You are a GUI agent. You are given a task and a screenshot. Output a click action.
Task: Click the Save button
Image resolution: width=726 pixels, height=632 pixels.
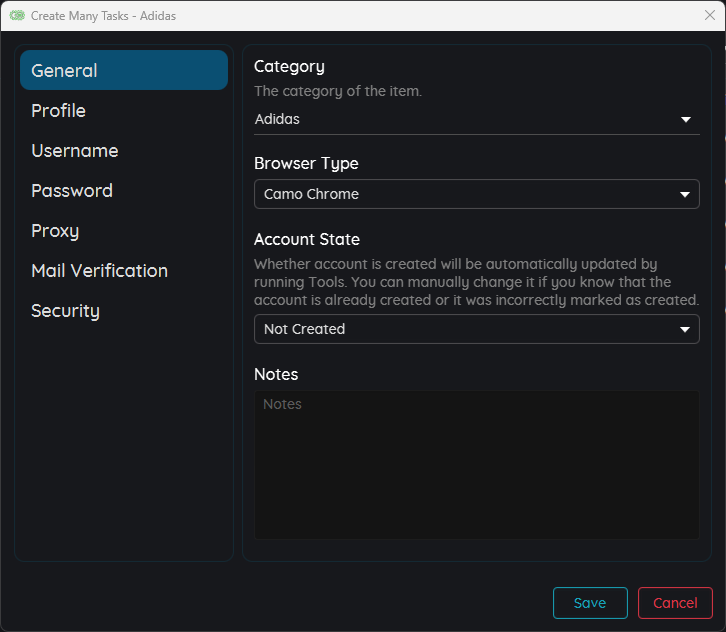click(x=590, y=603)
